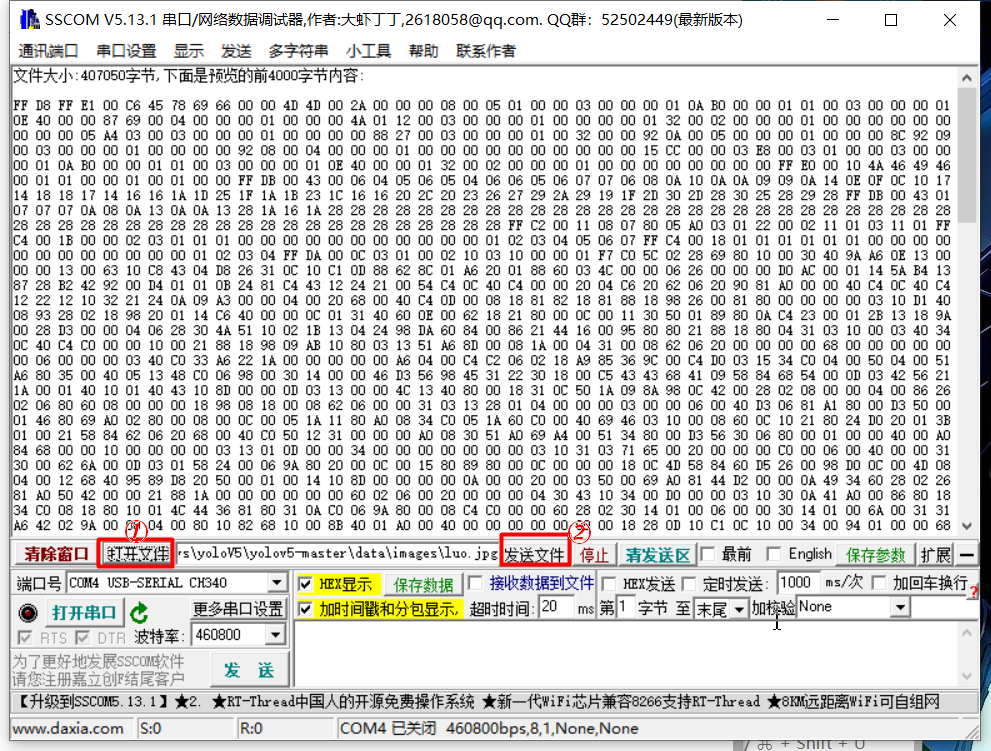Switch interface language with the English checkbox
The height and width of the screenshot is (751, 991).
click(774, 553)
